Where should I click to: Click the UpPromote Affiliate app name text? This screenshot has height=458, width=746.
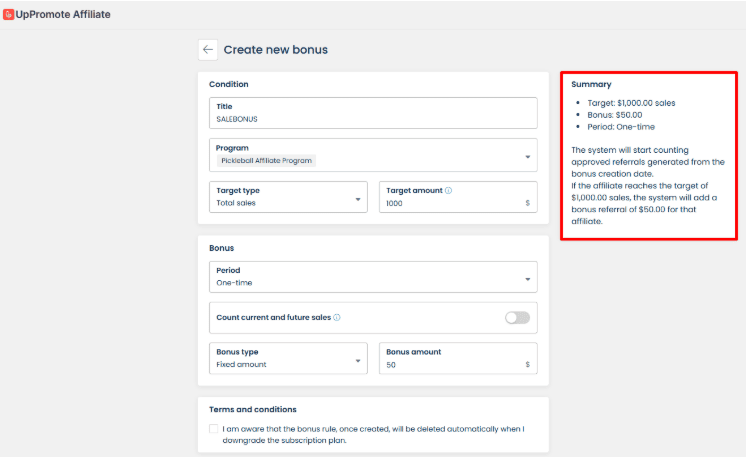coord(64,15)
